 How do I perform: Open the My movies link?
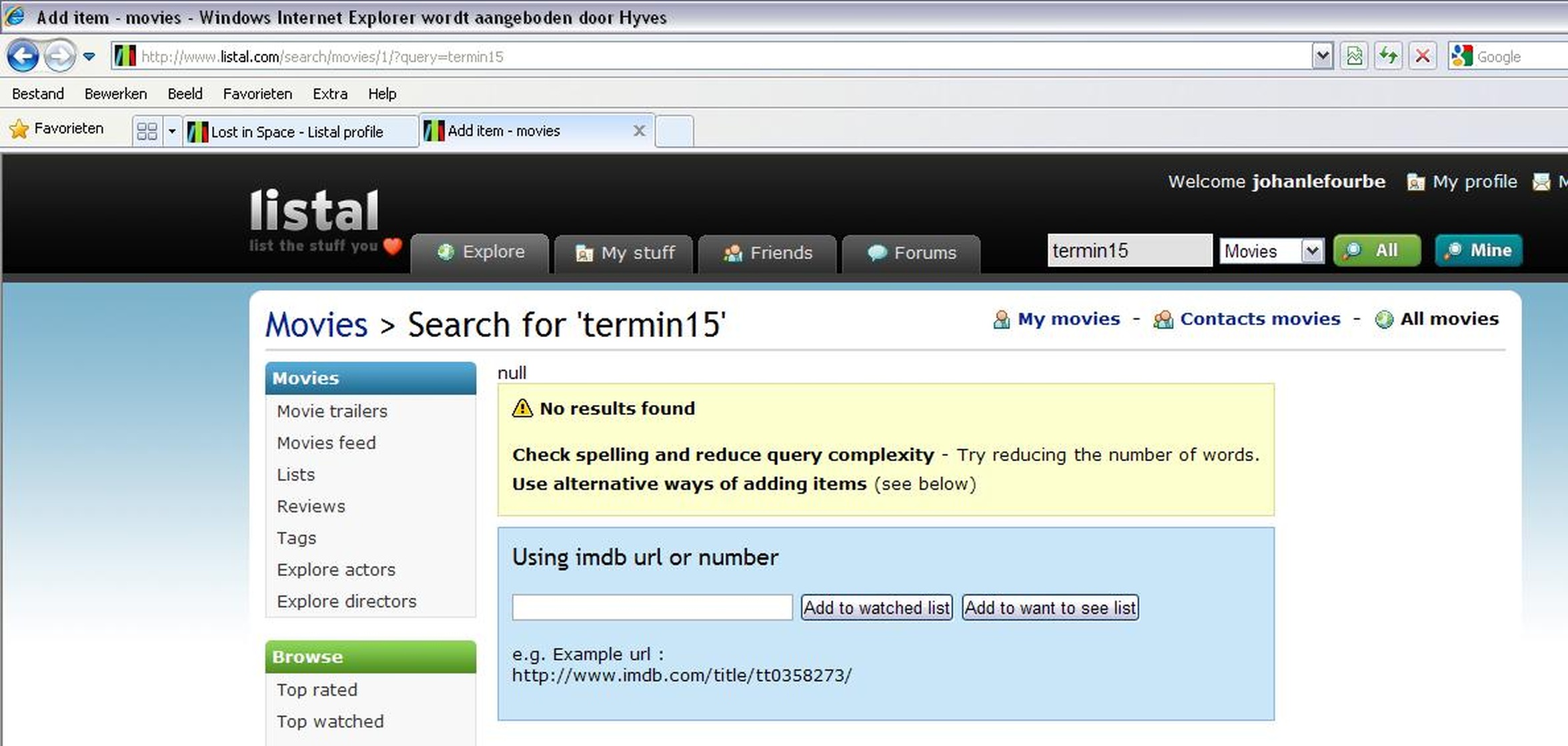pyautogui.click(x=1068, y=319)
